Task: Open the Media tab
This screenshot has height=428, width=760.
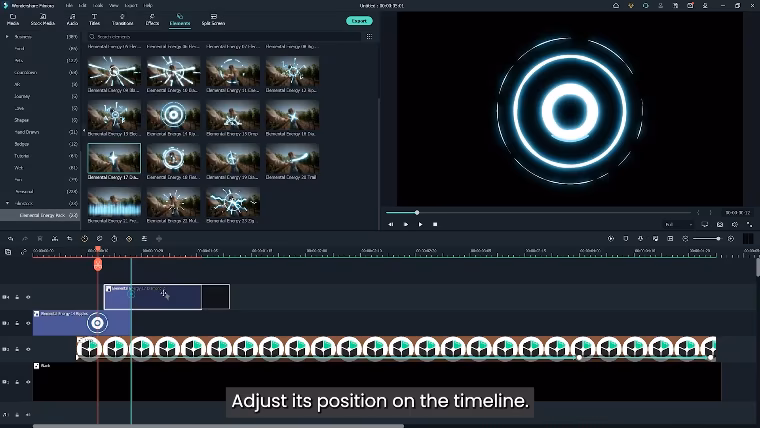Action: [13, 19]
